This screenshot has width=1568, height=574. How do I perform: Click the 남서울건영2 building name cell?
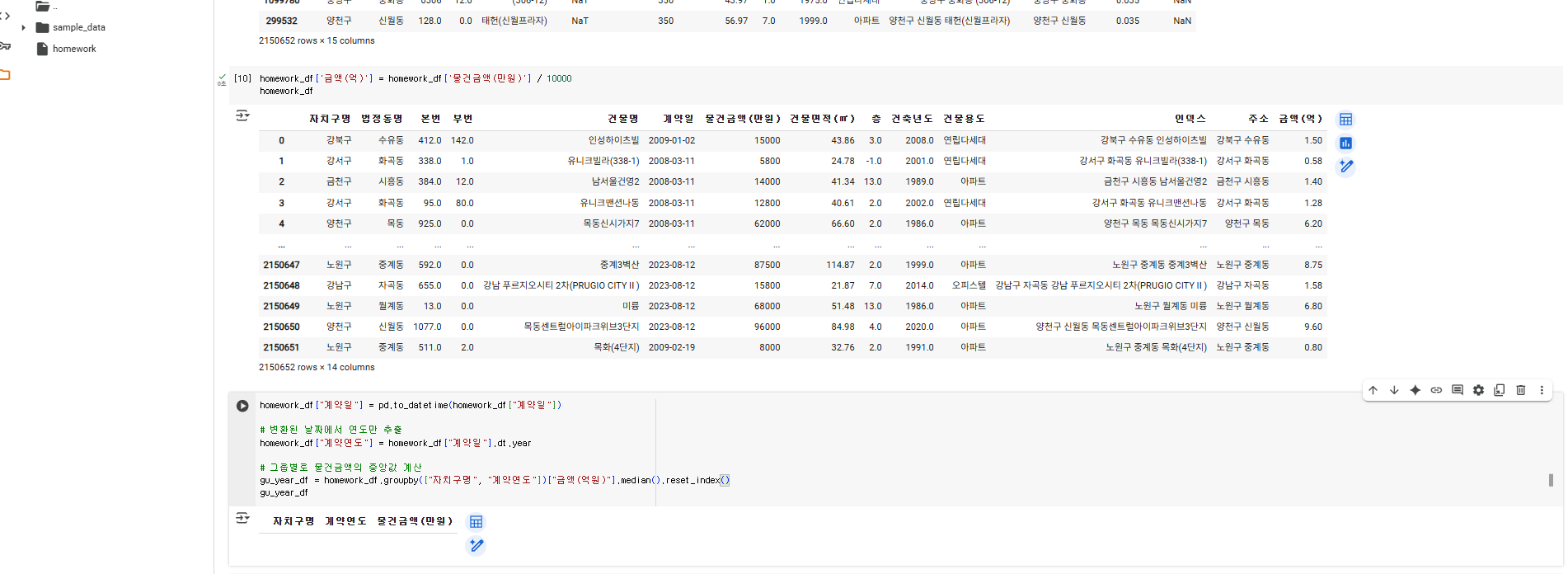click(615, 181)
